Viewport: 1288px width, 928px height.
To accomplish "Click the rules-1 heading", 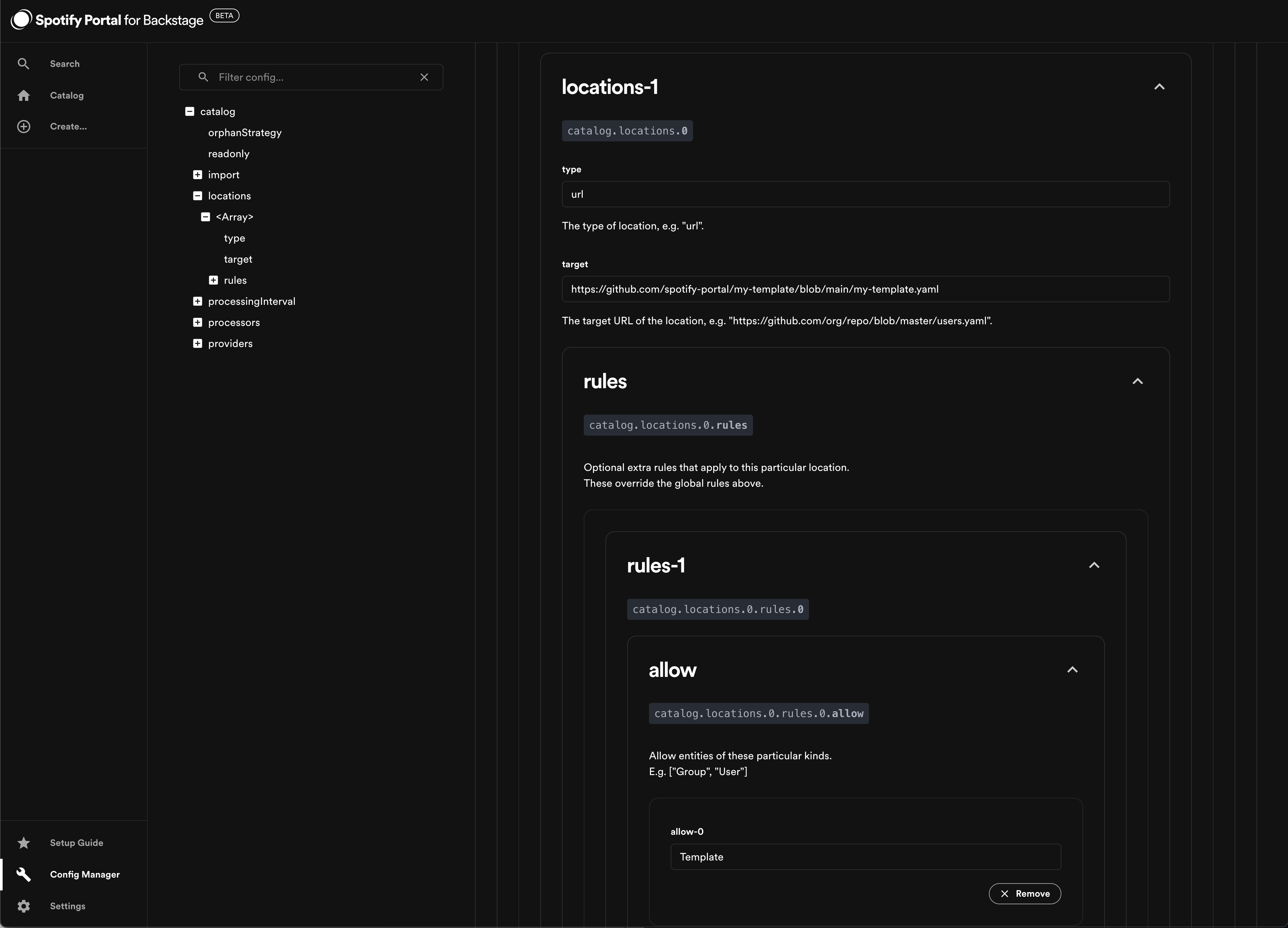I will (656, 565).
